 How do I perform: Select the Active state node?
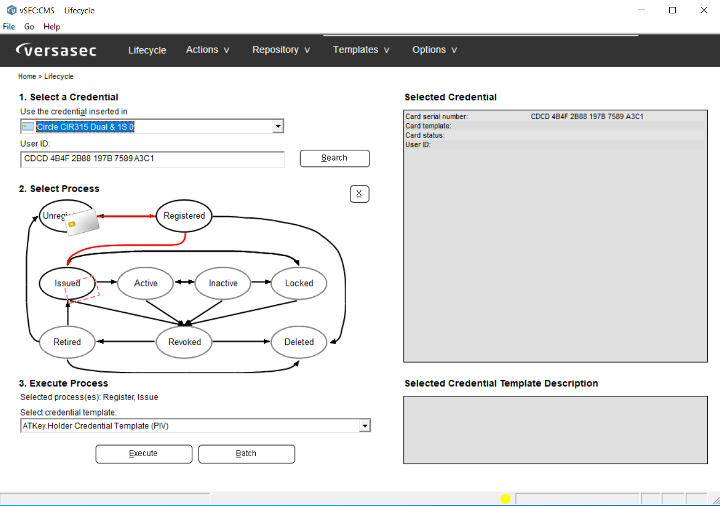(x=146, y=283)
